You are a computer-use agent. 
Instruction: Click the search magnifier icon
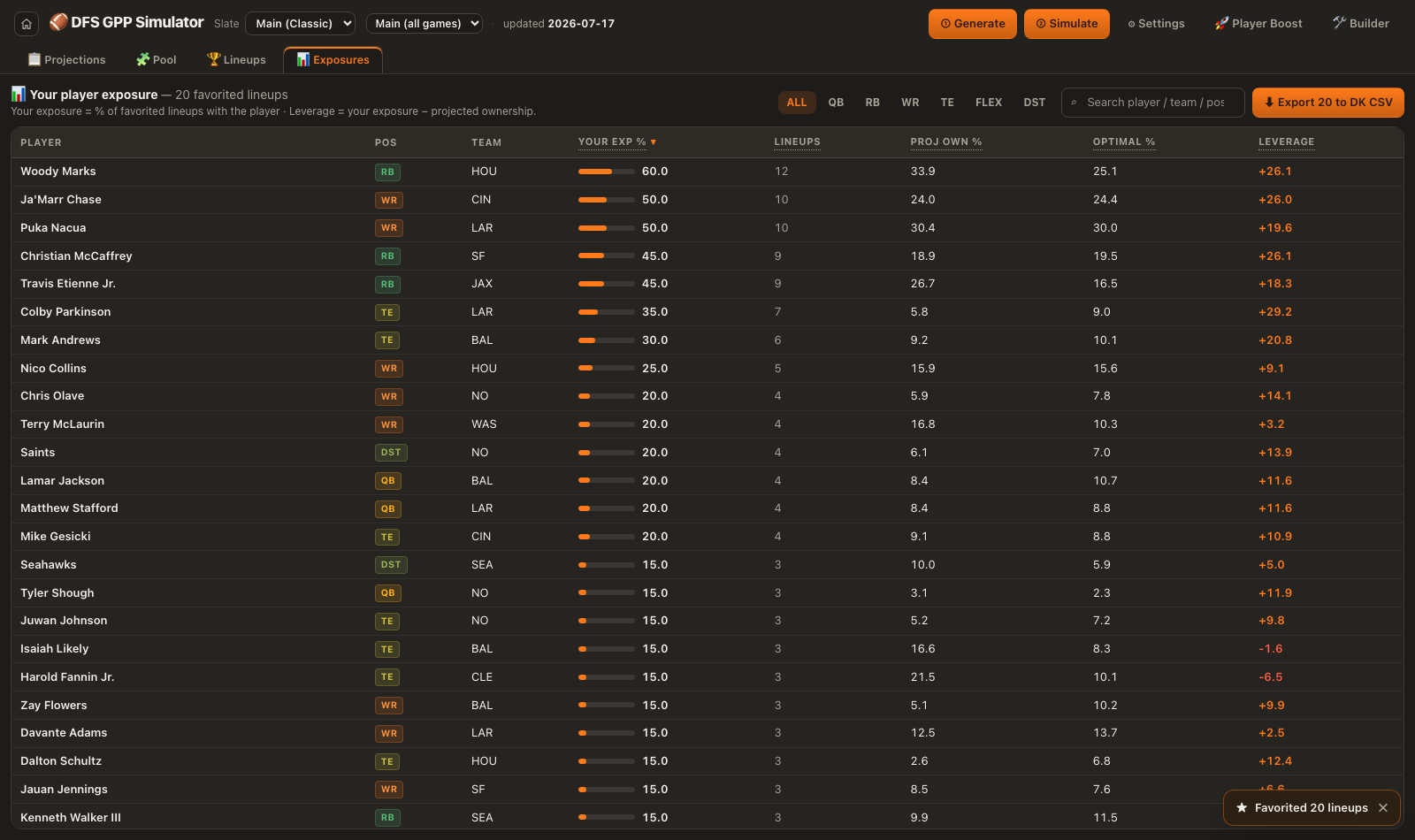coord(1075,103)
